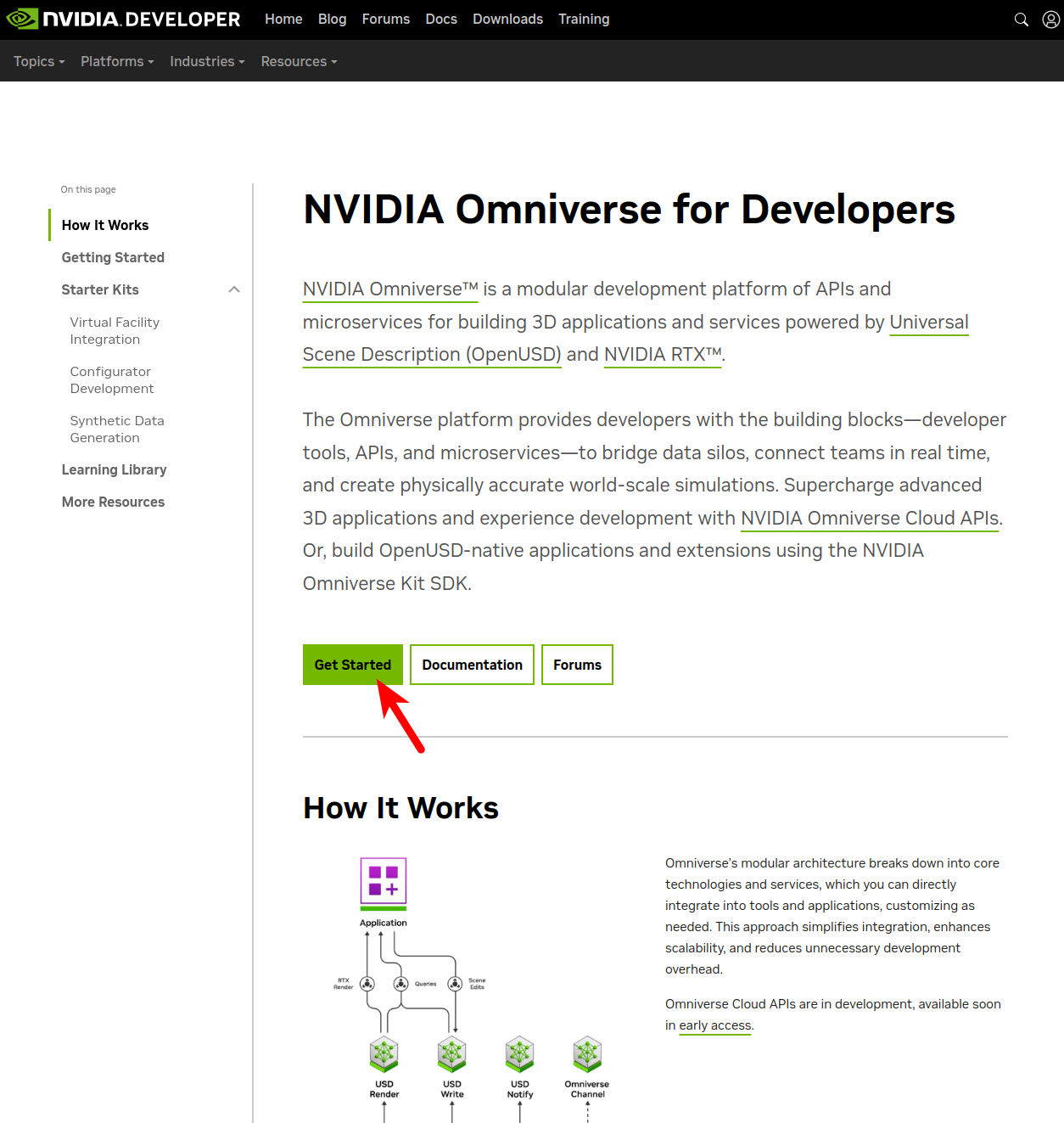Open the search icon

click(x=1021, y=19)
